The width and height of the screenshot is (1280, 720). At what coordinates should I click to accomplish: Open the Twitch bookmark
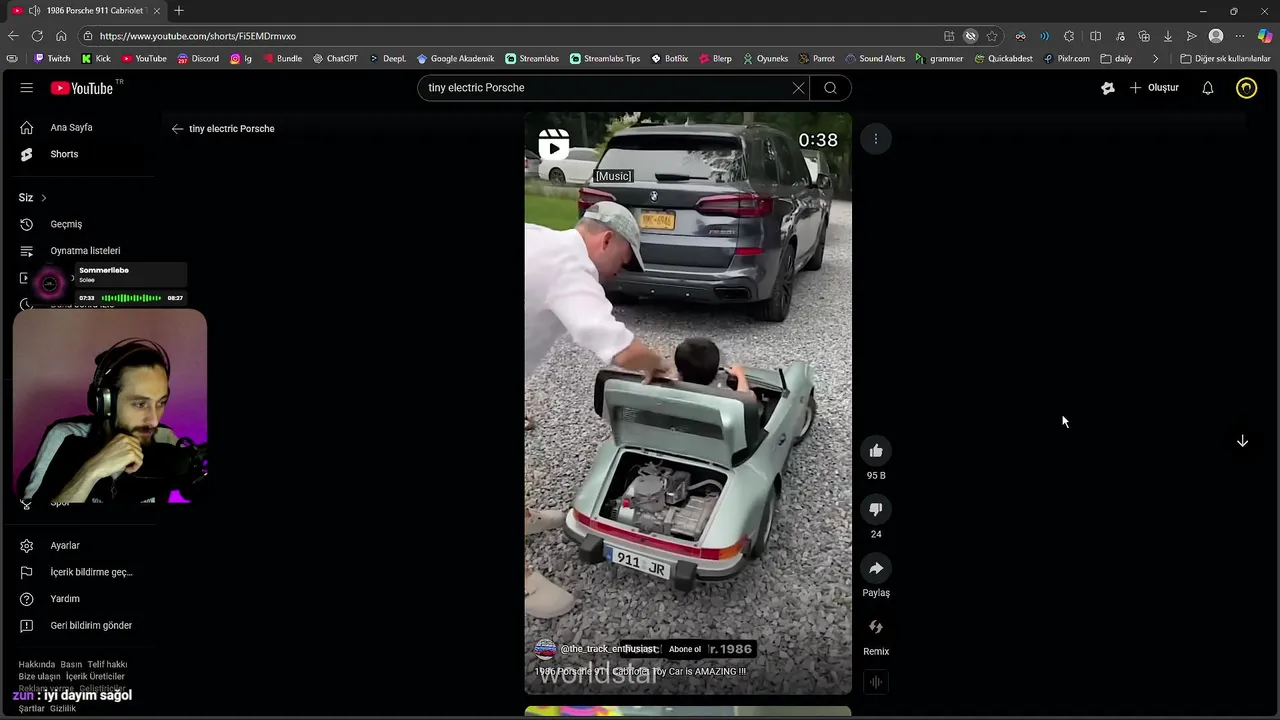[52, 59]
